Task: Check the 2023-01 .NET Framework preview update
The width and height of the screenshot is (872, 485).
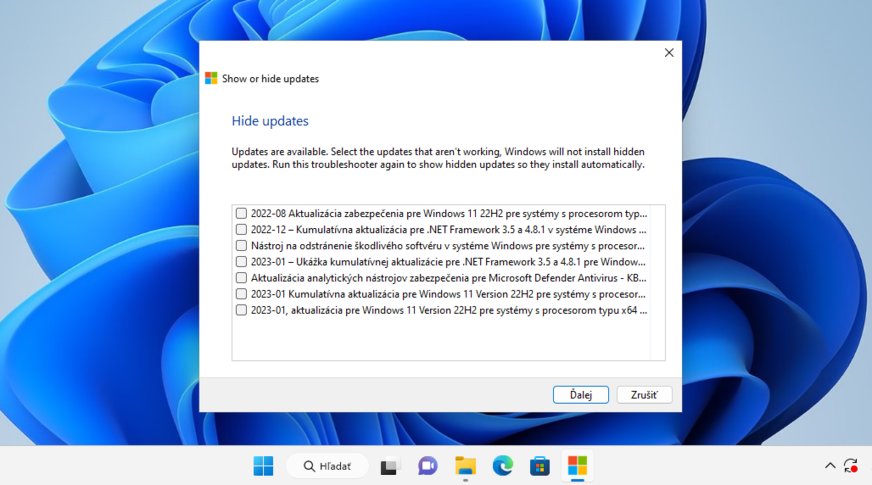Action: [241, 261]
